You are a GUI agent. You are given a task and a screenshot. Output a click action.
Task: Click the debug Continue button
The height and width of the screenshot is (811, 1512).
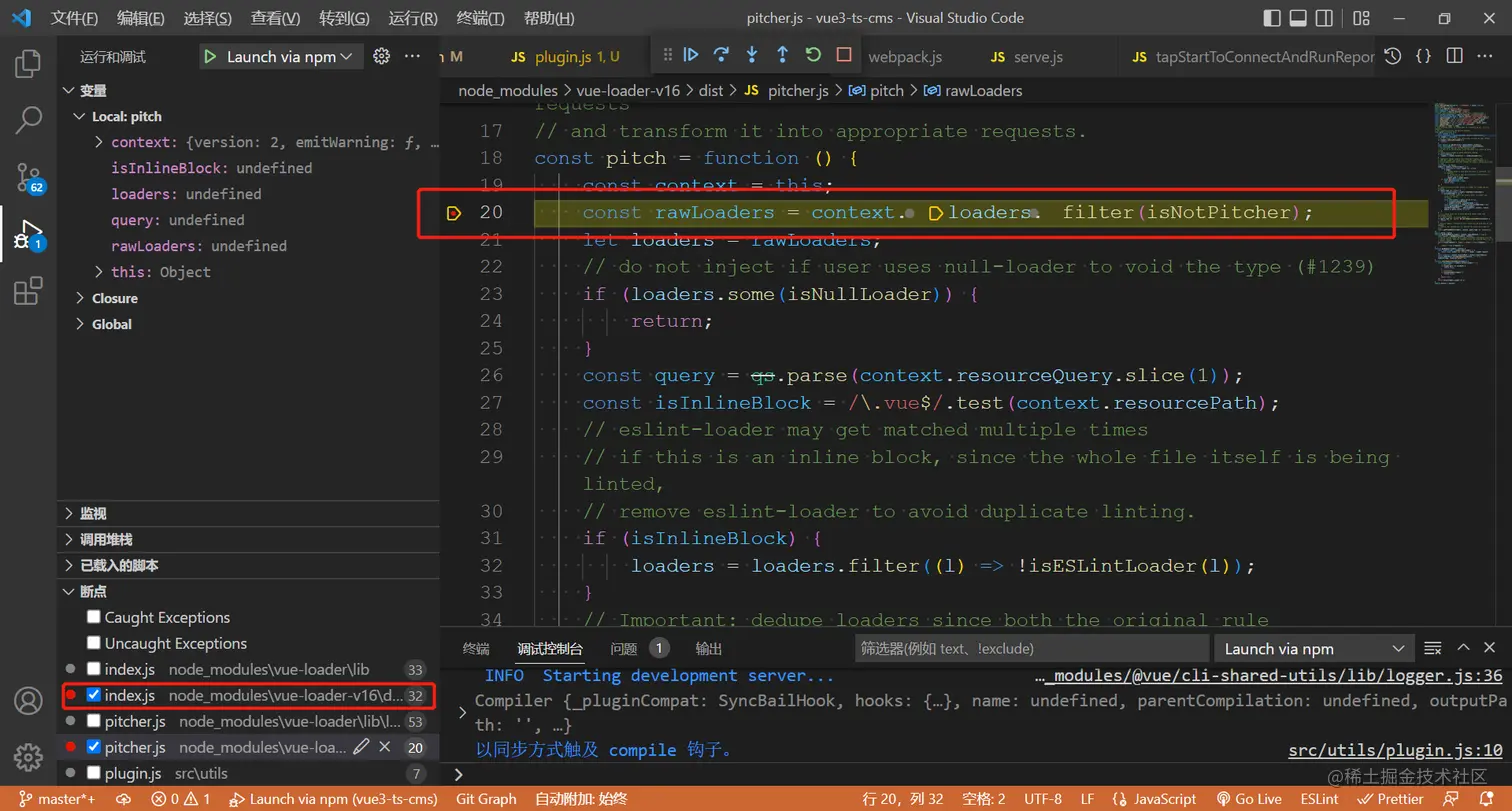point(691,55)
